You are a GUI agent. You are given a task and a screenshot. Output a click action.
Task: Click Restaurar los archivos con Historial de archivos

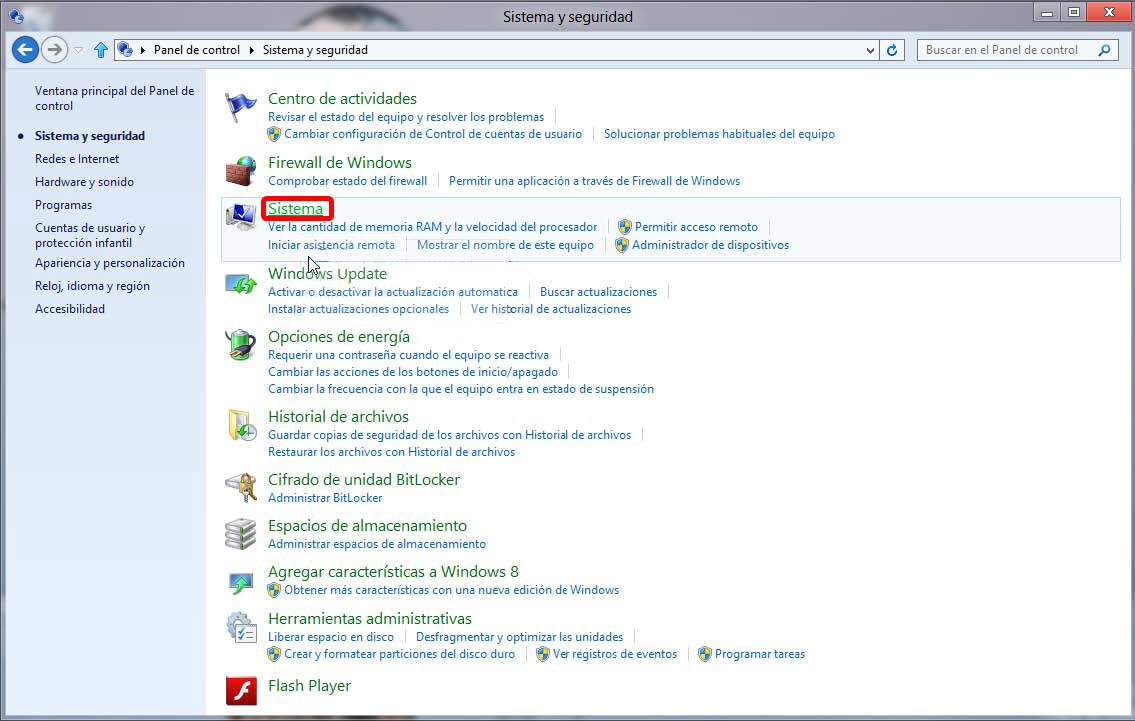tap(392, 452)
